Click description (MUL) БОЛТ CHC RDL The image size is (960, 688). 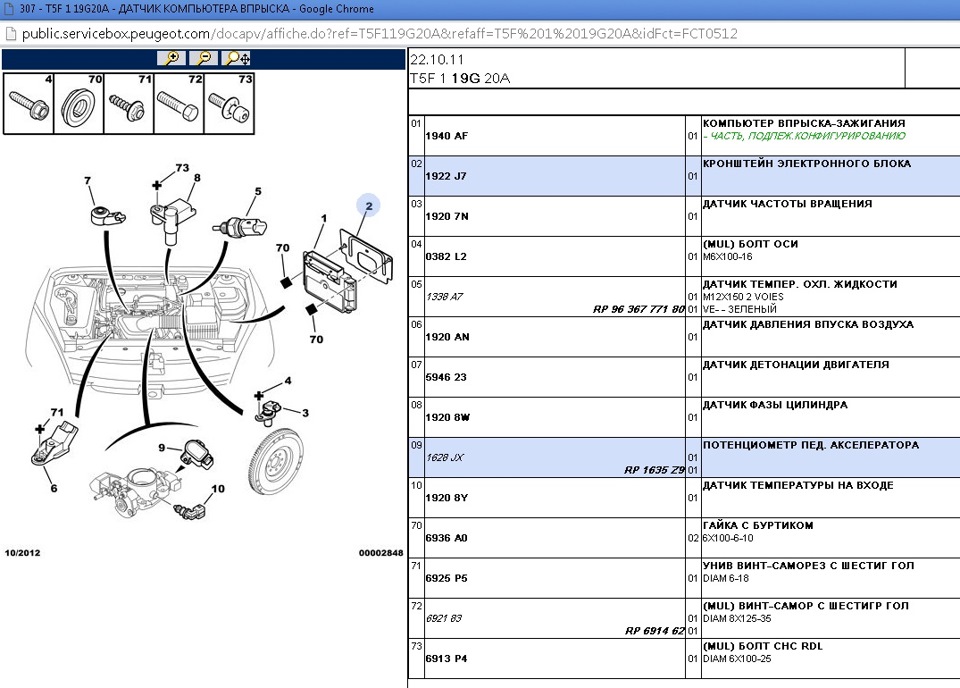click(x=763, y=646)
